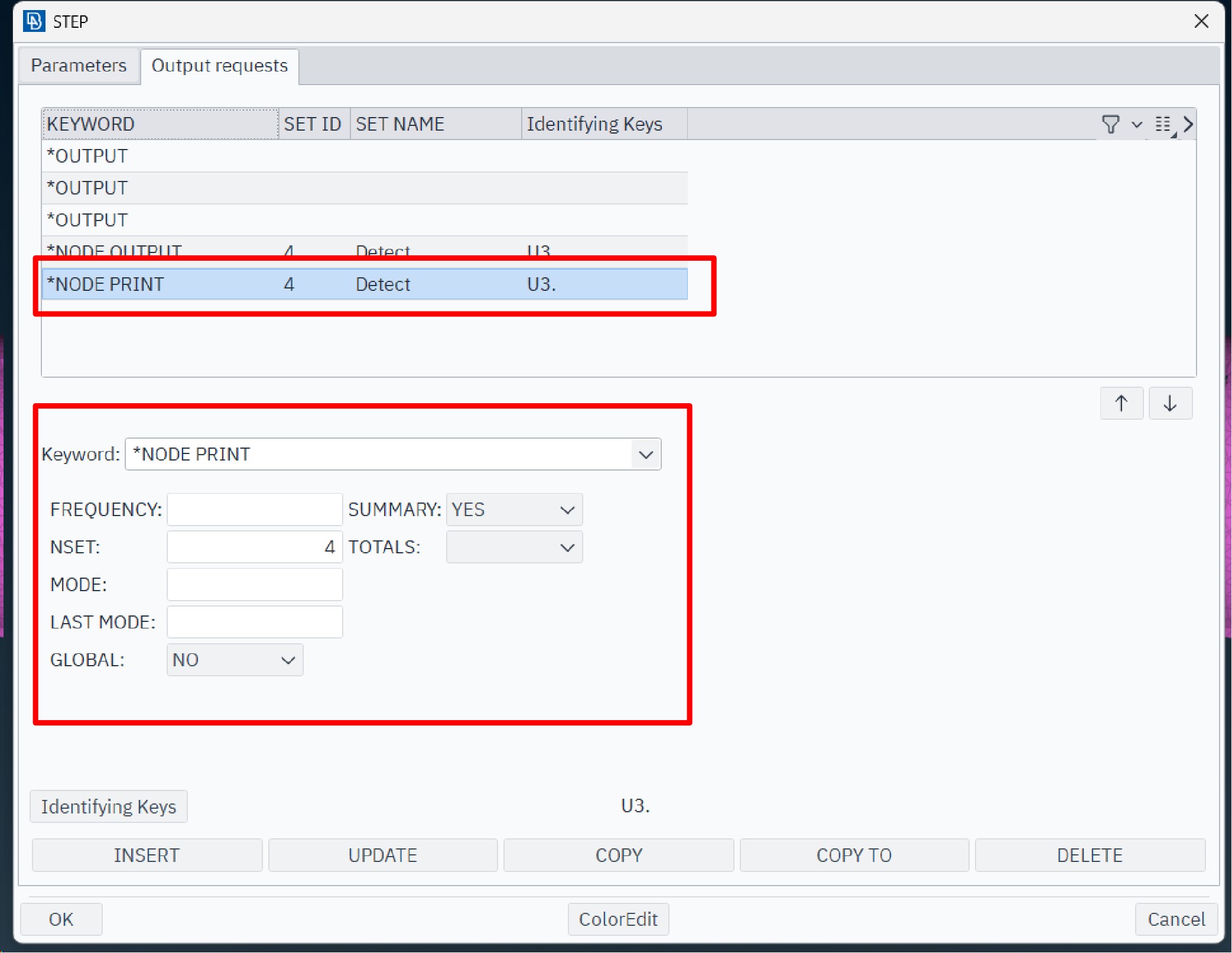Image resolution: width=1232 pixels, height=953 pixels.
Task: Click the DELETE button
Action: coord(1089,855)
